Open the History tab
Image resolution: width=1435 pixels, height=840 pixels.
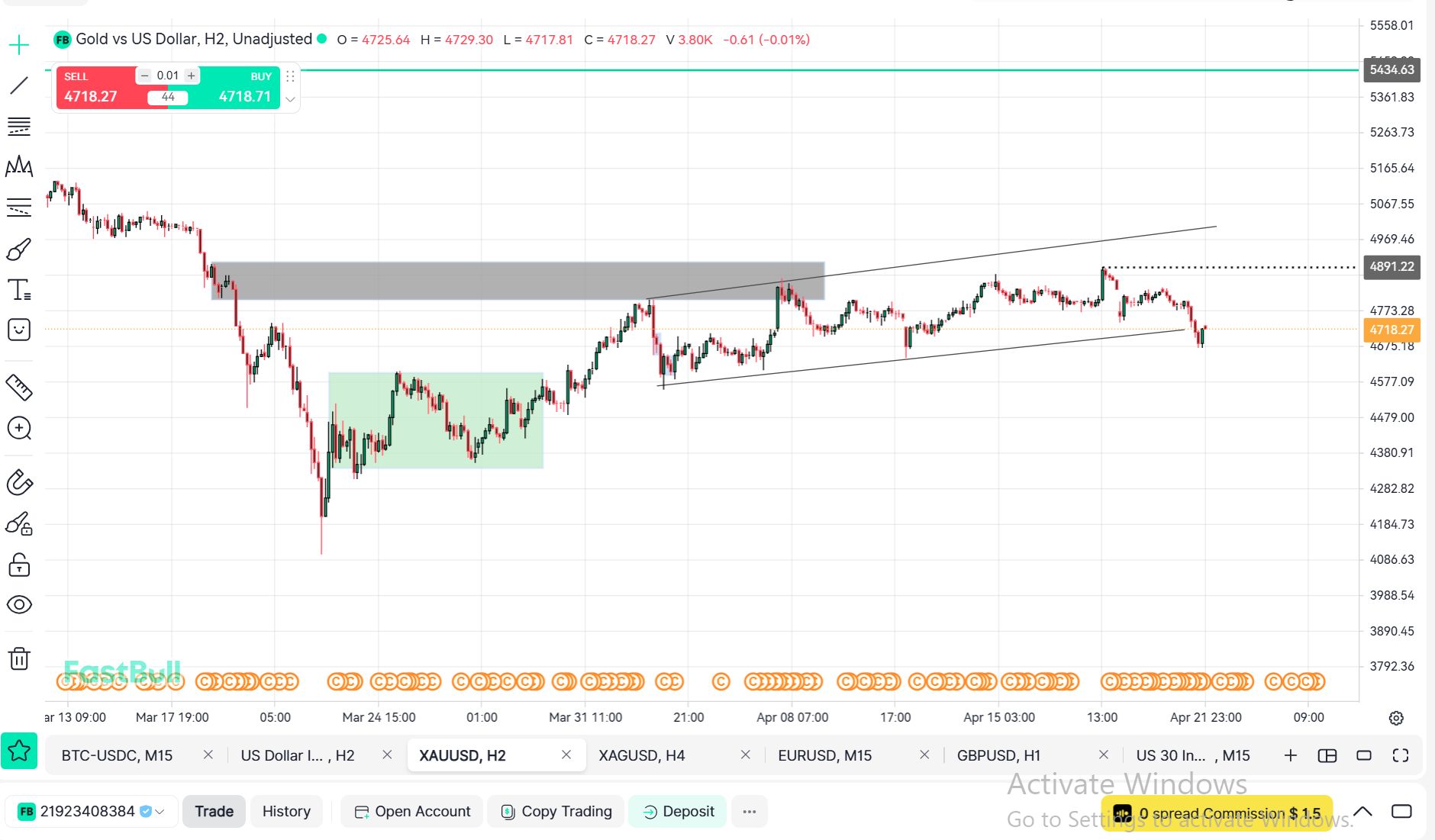(x=286, y=812)
